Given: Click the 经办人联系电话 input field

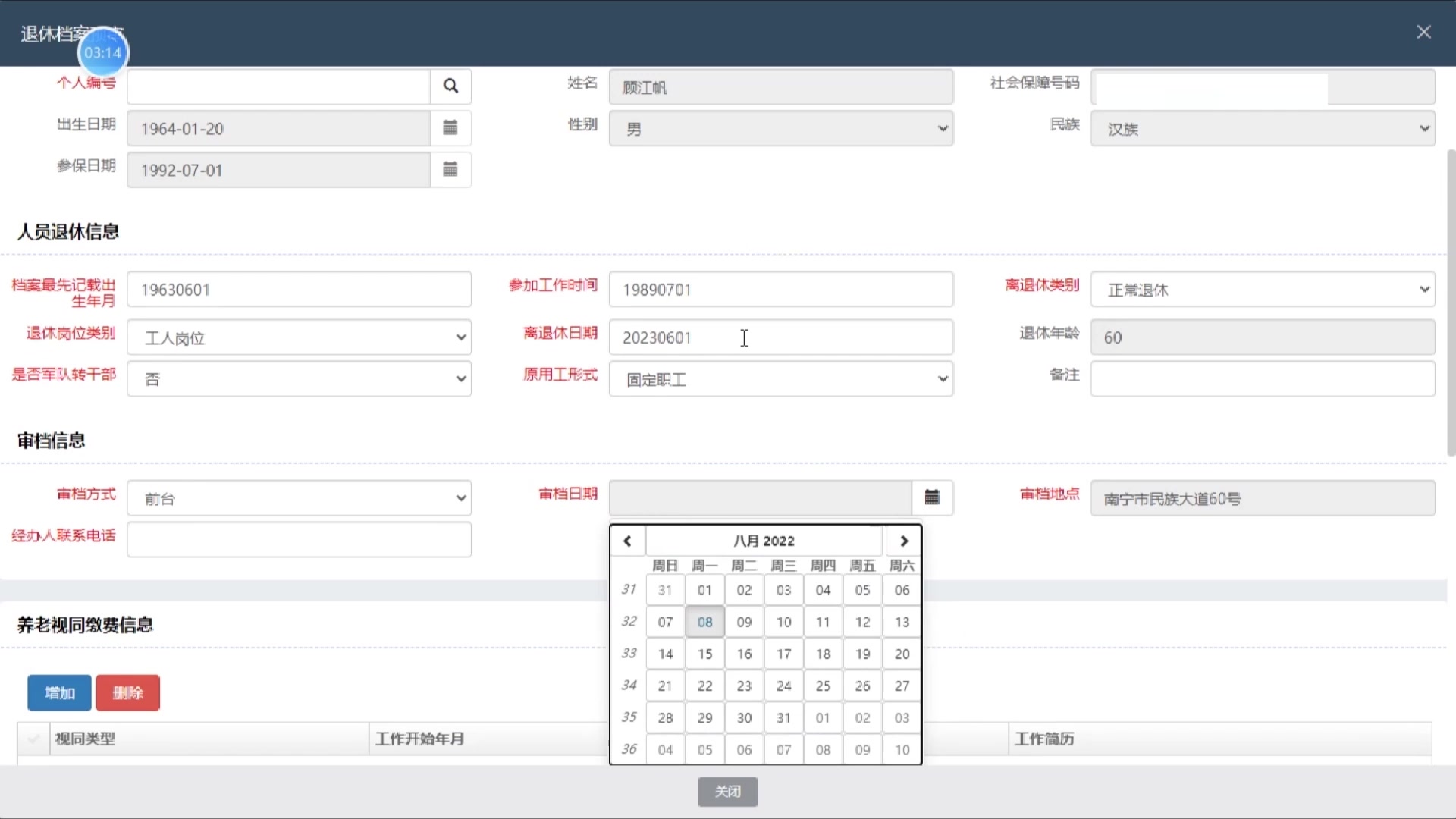Looking at the screenshot, I should point(300,539).
